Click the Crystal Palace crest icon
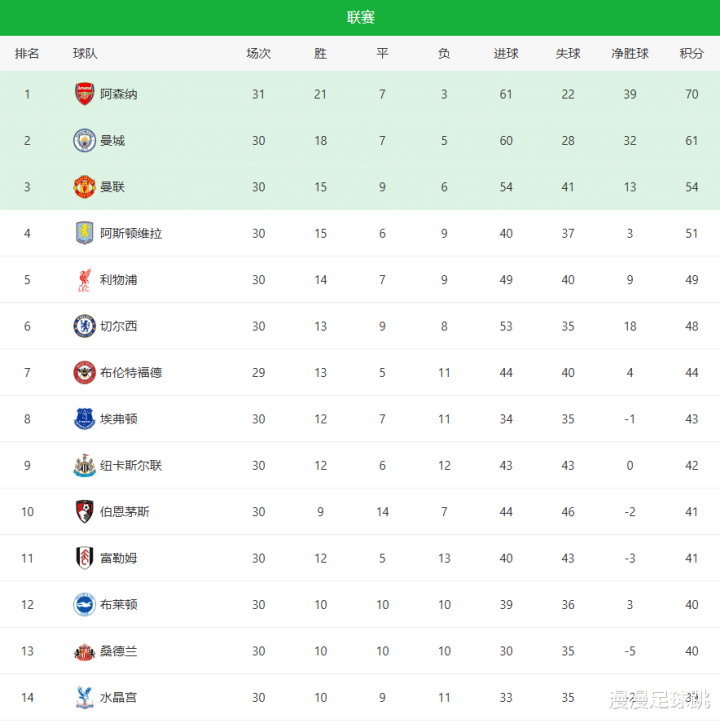 pos(84,697)
